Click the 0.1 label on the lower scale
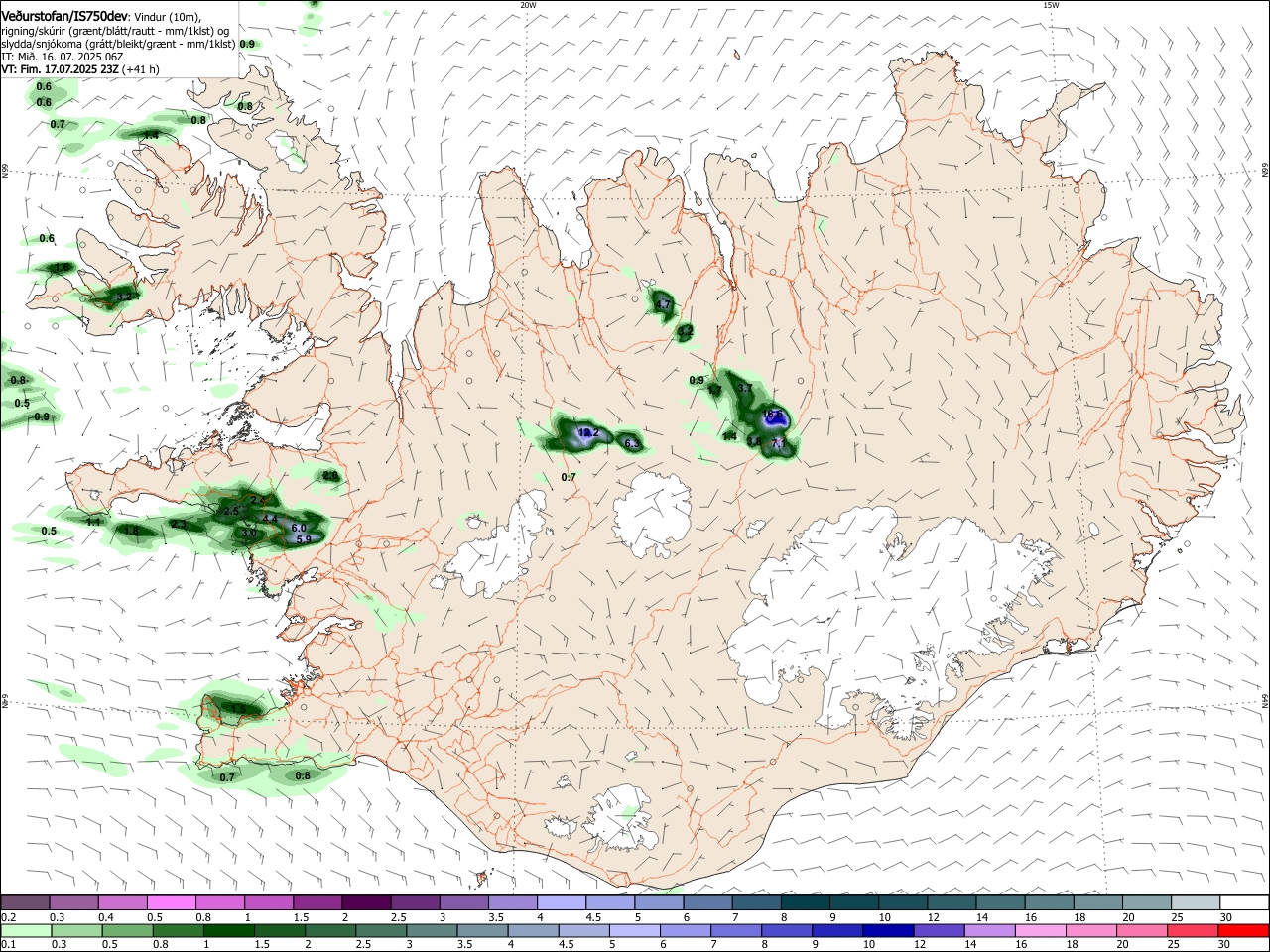This screenshot has width=1270, height=952. coord(9,944)
